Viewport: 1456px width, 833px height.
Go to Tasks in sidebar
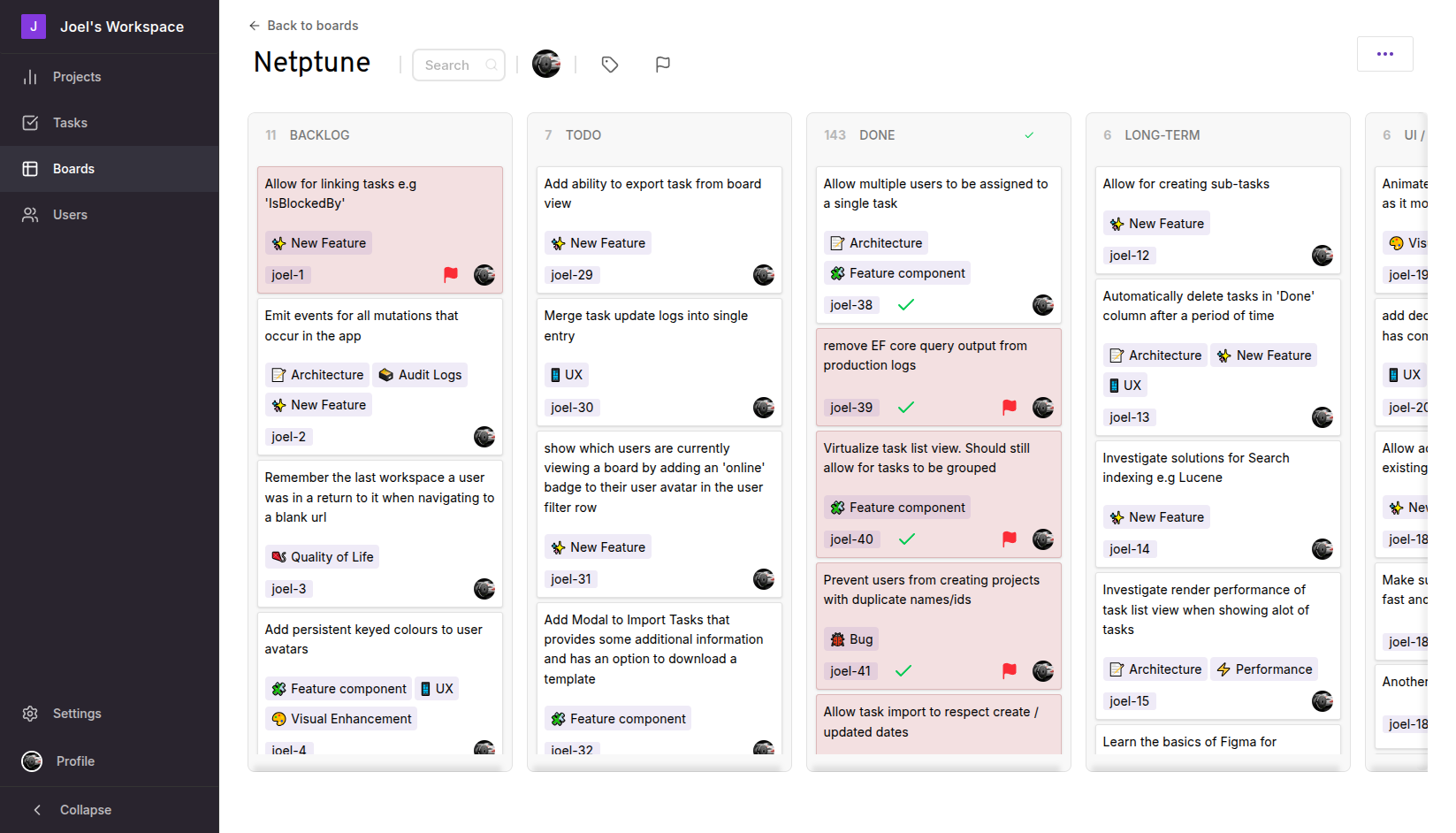[x=70, y=123]
